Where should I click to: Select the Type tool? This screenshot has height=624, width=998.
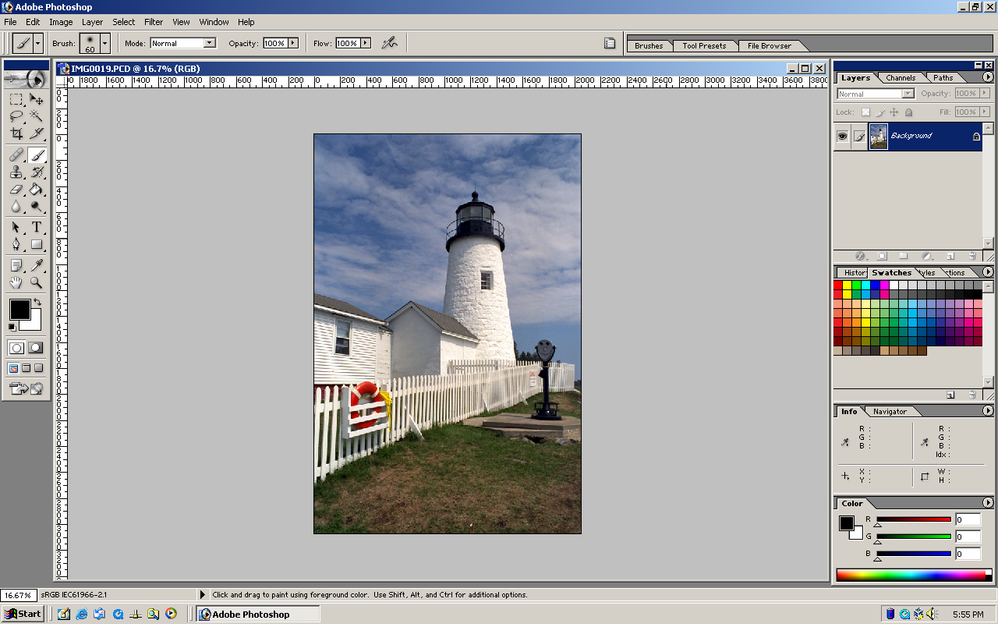[x=36, y=227]
